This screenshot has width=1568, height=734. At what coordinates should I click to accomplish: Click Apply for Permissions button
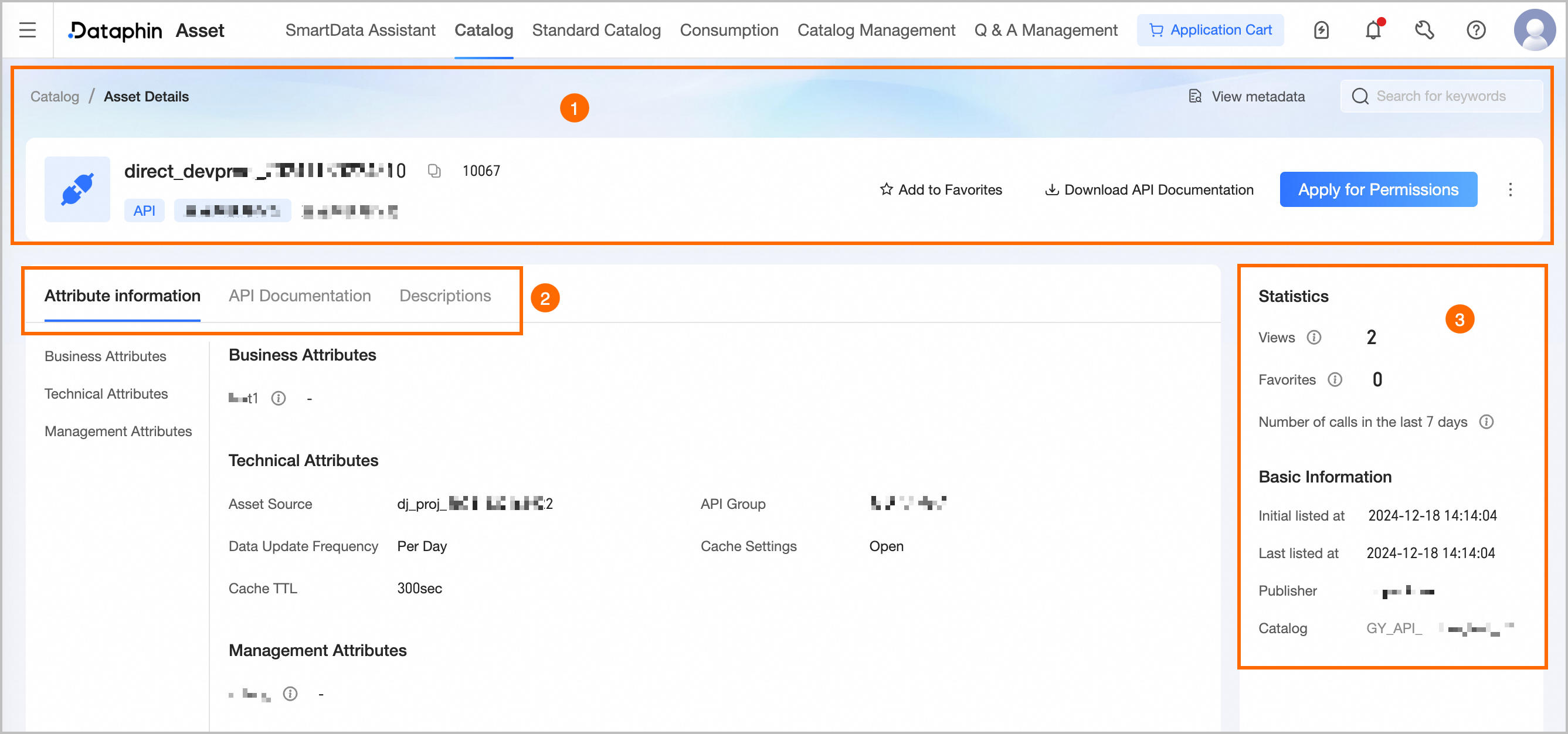pyautogui.click(x=1378, y=190)
